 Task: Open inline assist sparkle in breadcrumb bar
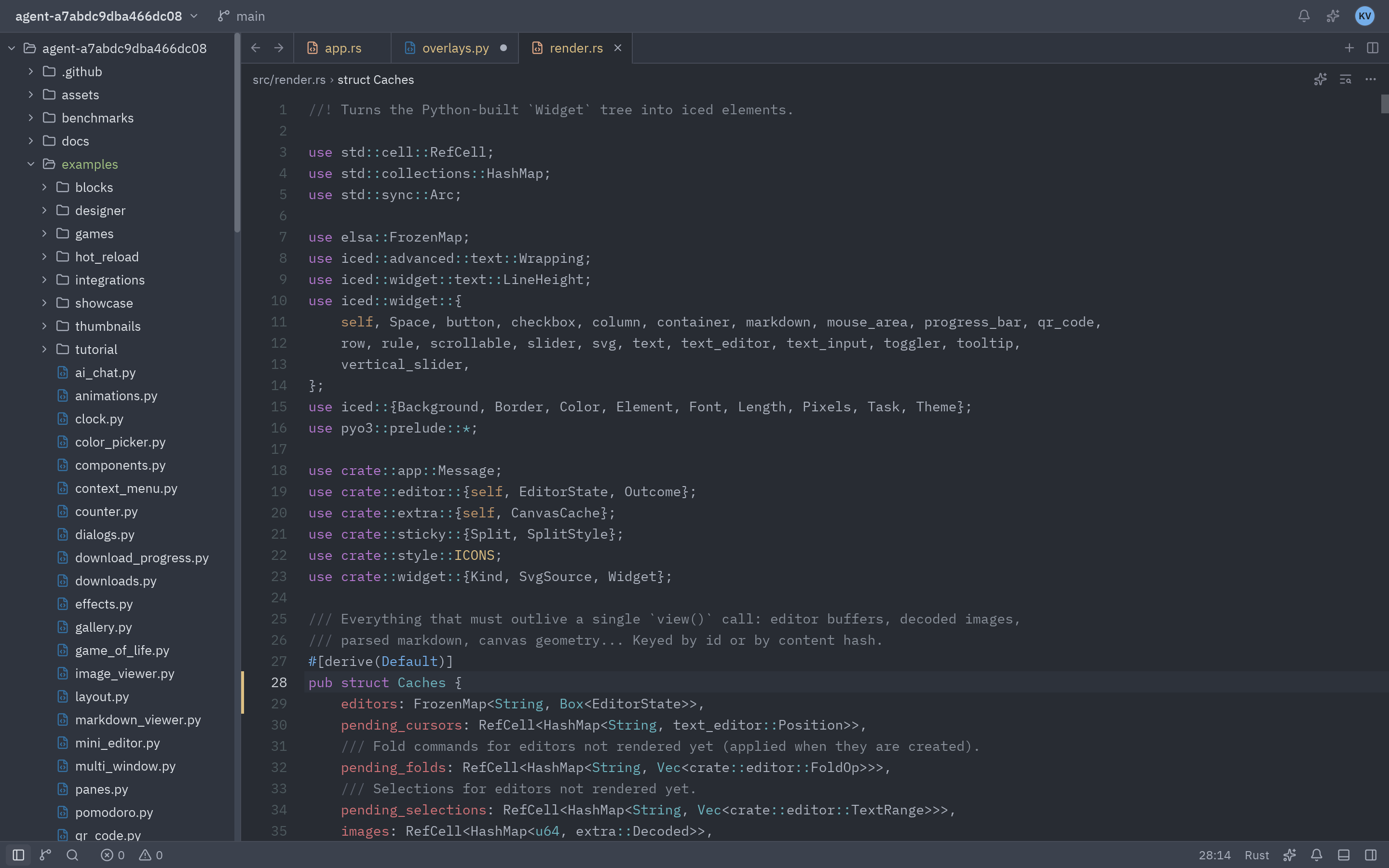point(1320,79)
